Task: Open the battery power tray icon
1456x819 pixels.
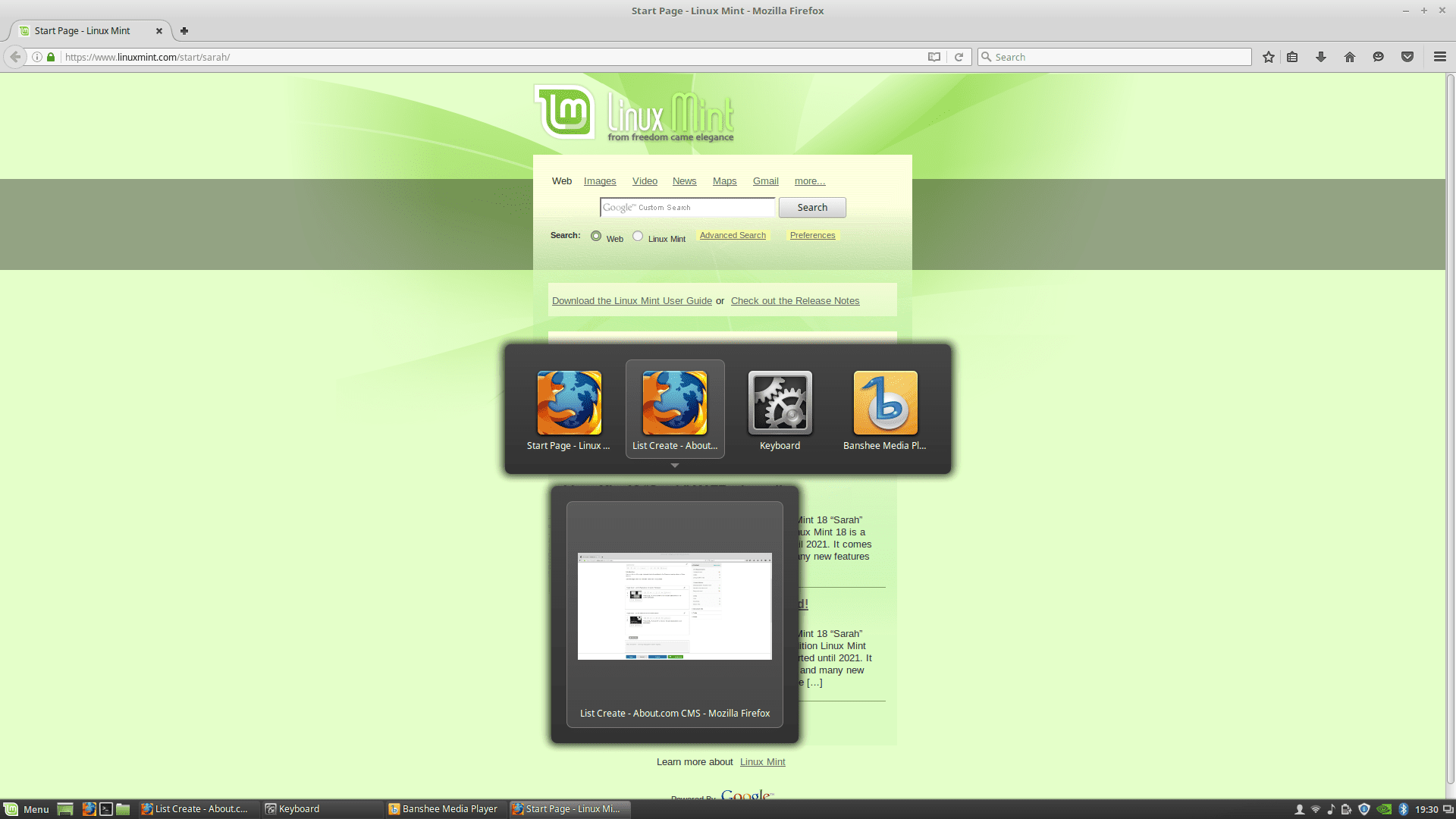Action: click(1347, 809)
